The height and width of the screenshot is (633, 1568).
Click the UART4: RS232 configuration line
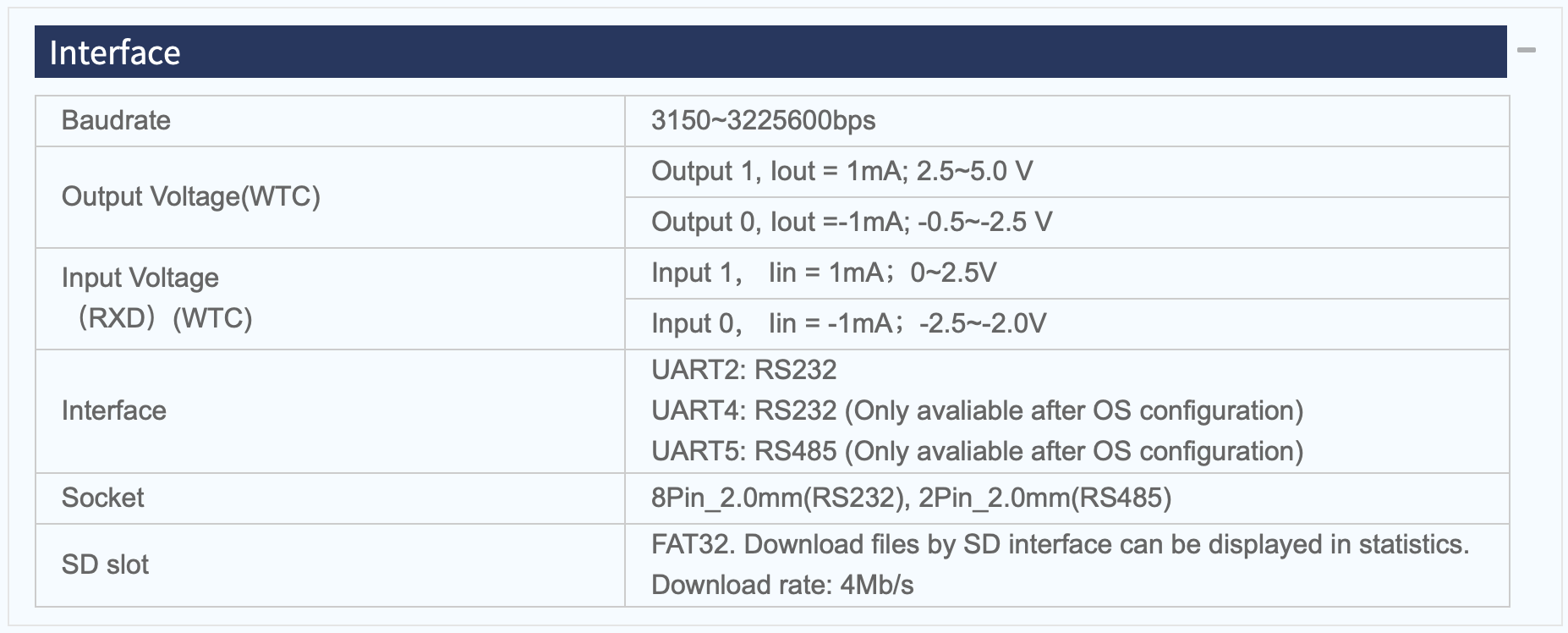(977, 410)
